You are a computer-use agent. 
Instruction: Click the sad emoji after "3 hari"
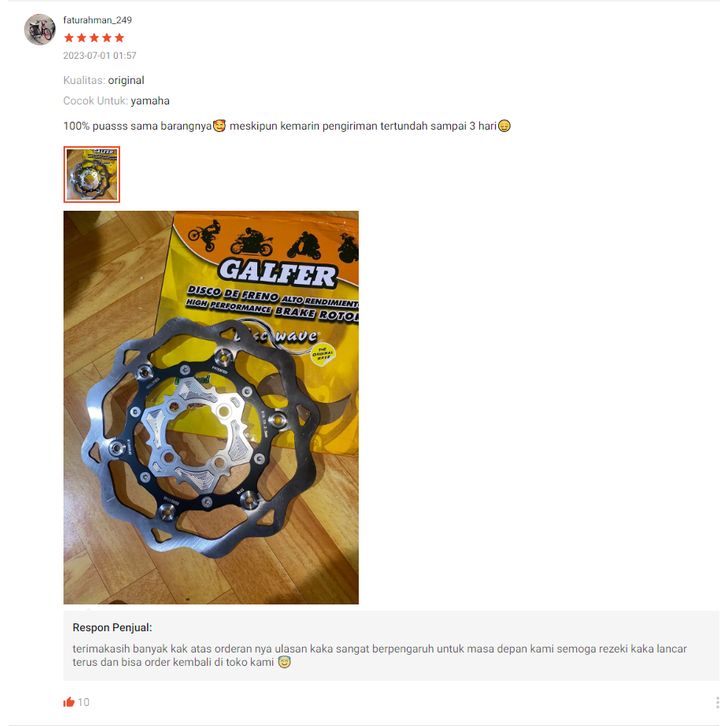point(504,126)
